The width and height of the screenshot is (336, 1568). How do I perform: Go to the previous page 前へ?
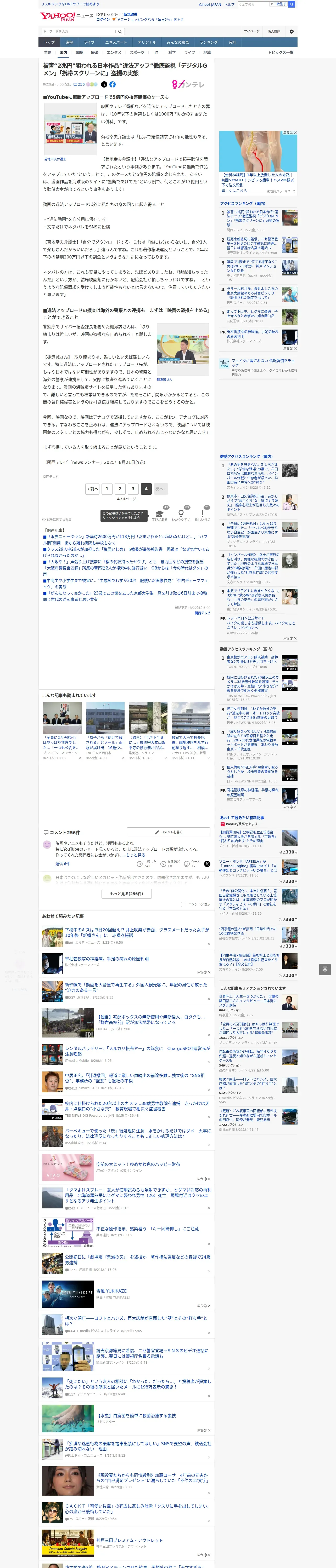(92, 488)
